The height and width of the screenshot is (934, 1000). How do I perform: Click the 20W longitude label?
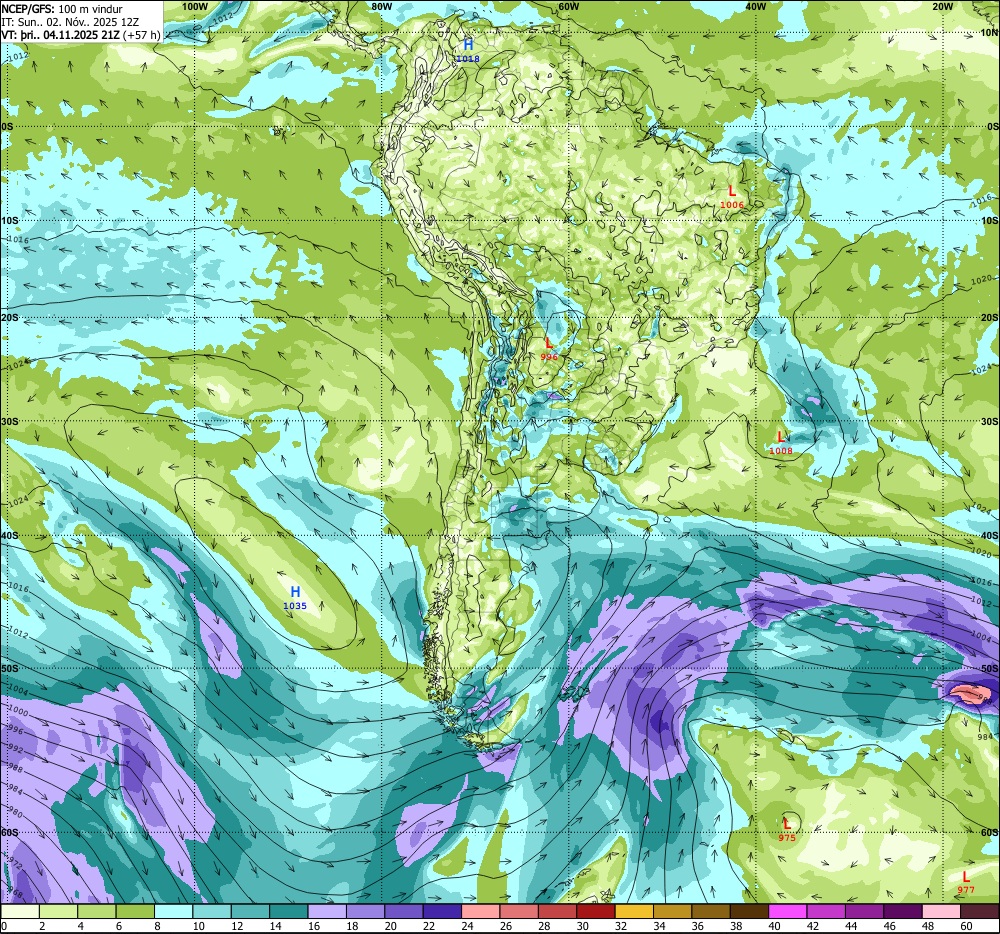942,6
